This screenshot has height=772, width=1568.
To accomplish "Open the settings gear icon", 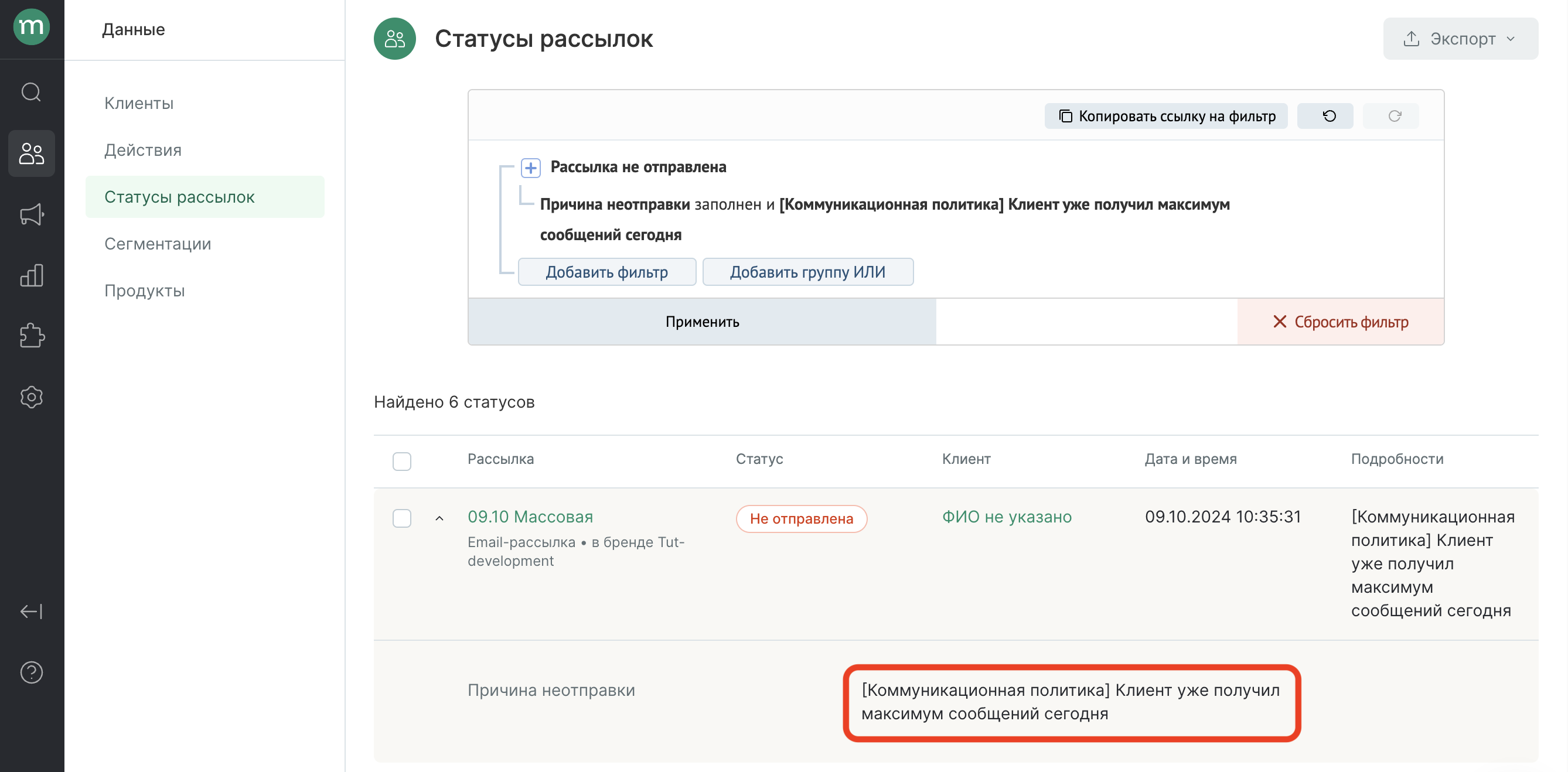I will 32,397.
